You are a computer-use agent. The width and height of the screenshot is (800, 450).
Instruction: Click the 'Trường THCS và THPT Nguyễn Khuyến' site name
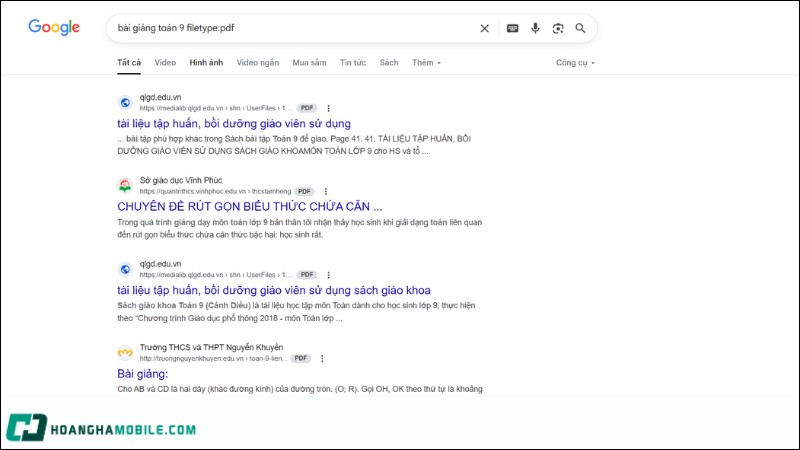point(211,347)
